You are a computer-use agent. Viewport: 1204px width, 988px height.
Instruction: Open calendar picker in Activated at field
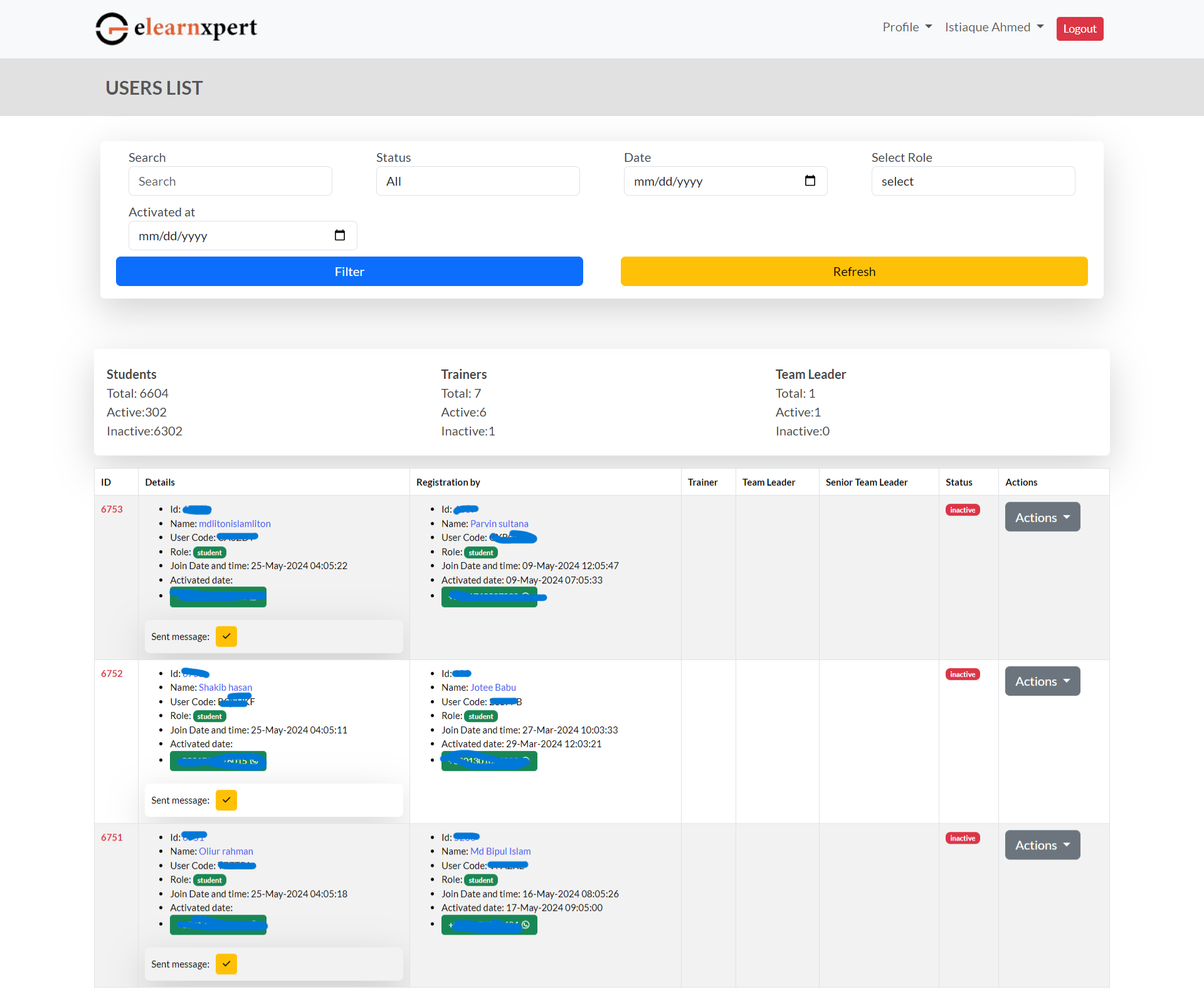point(339,235)
